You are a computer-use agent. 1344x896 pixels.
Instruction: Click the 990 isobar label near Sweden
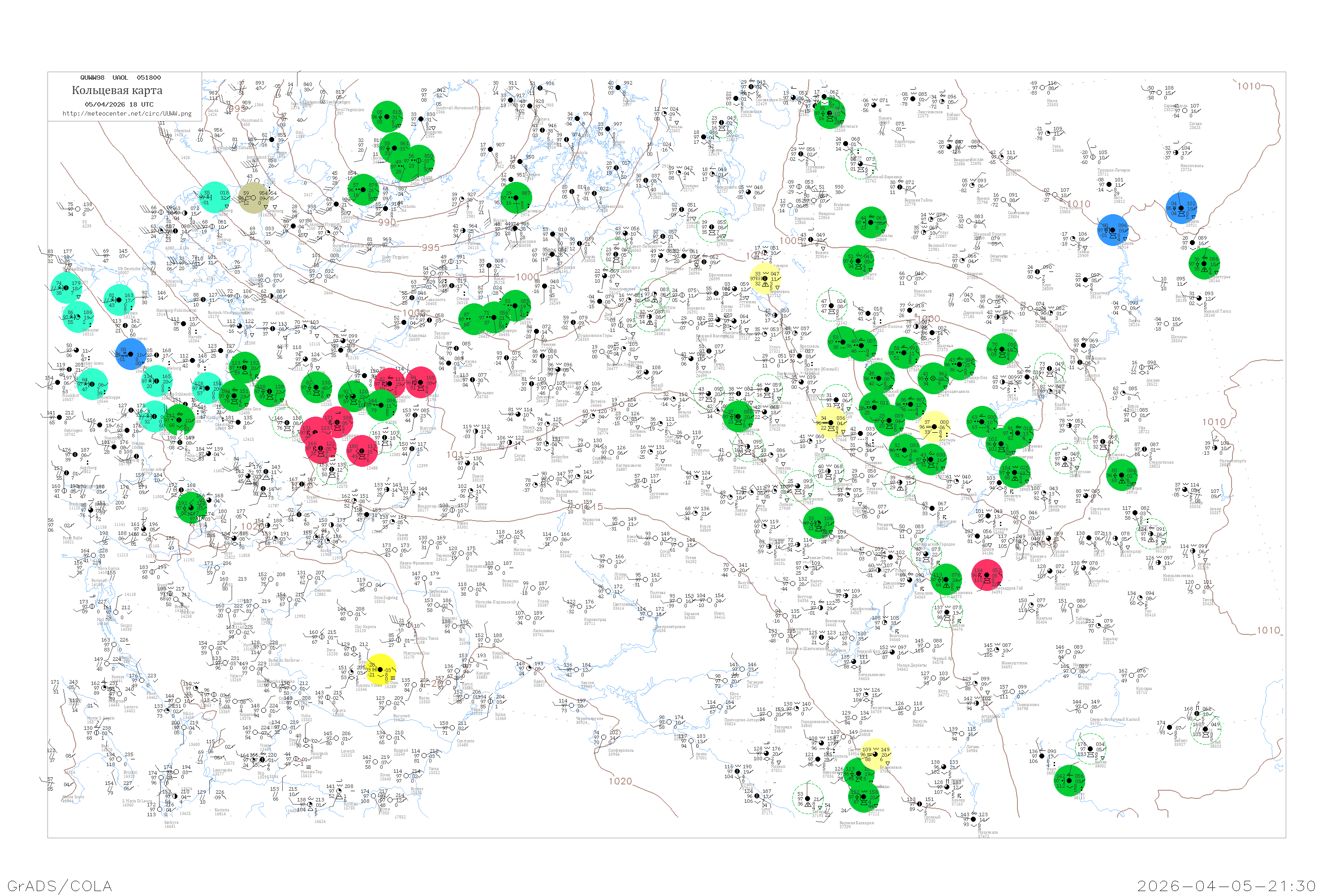[x=386, y=222]
